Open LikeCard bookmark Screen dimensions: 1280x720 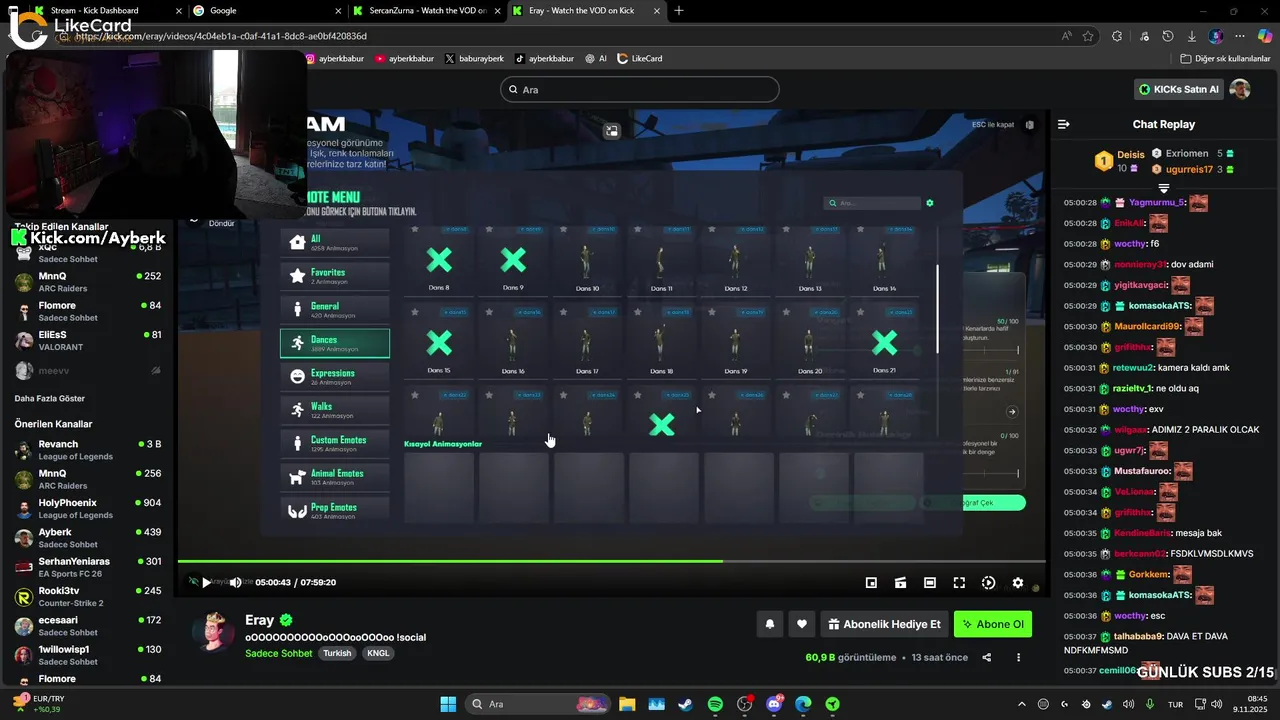click(x=639, y=58)
